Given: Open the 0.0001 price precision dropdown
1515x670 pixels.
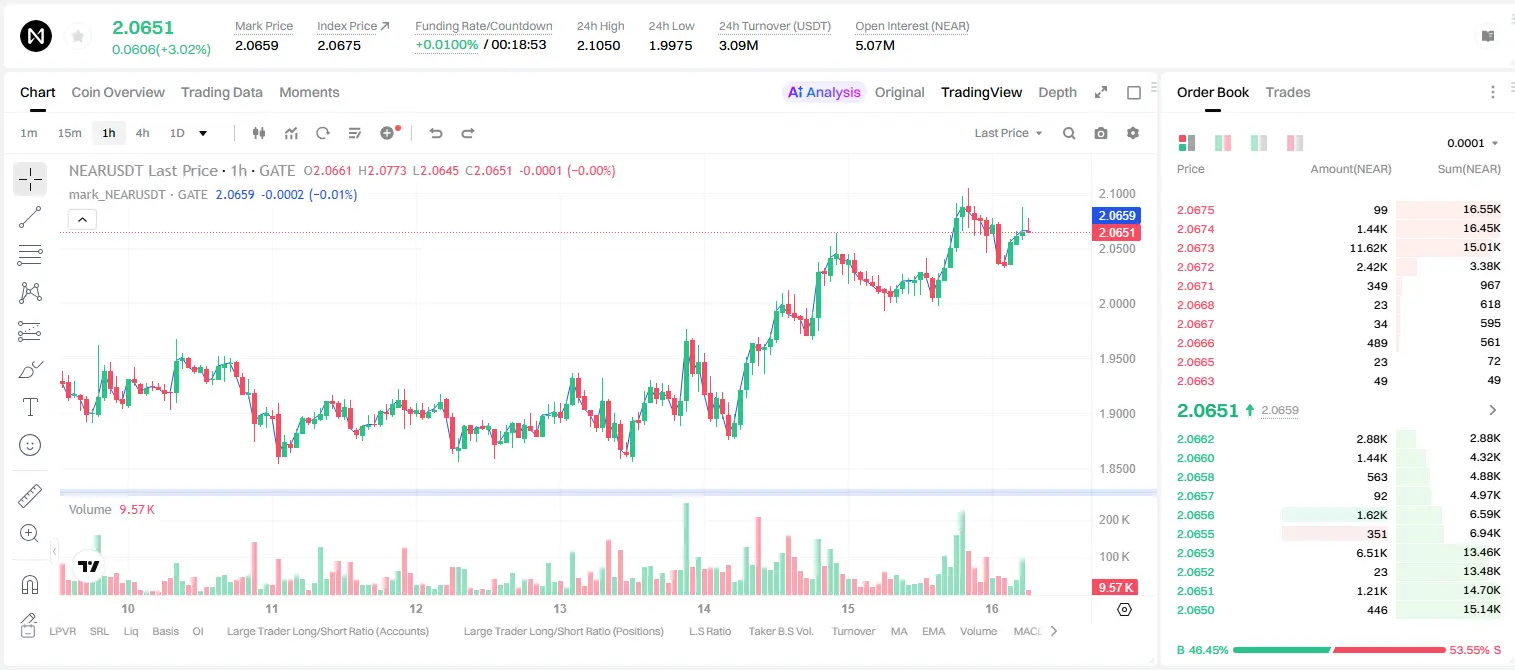Looking at the screenshot, I should tap(1473, 143).
